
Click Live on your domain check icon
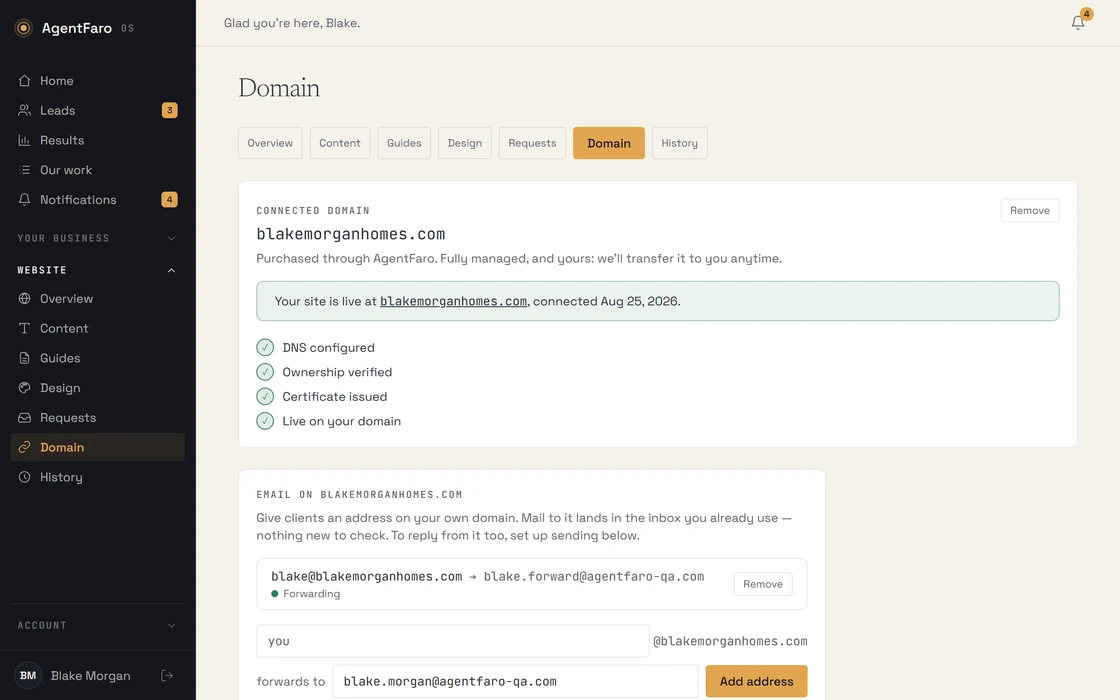[265, 421]
